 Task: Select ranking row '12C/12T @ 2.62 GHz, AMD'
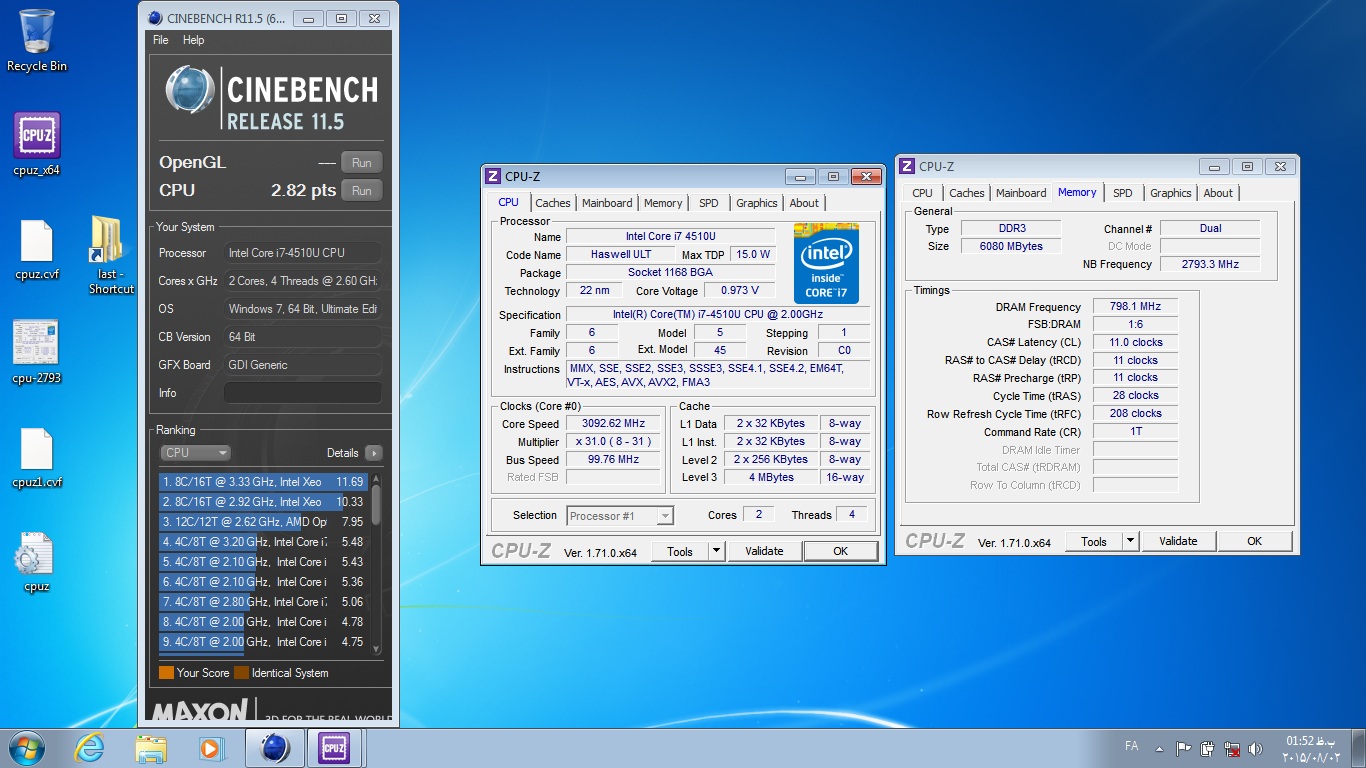pyautogui.click(x=263, y=522)
